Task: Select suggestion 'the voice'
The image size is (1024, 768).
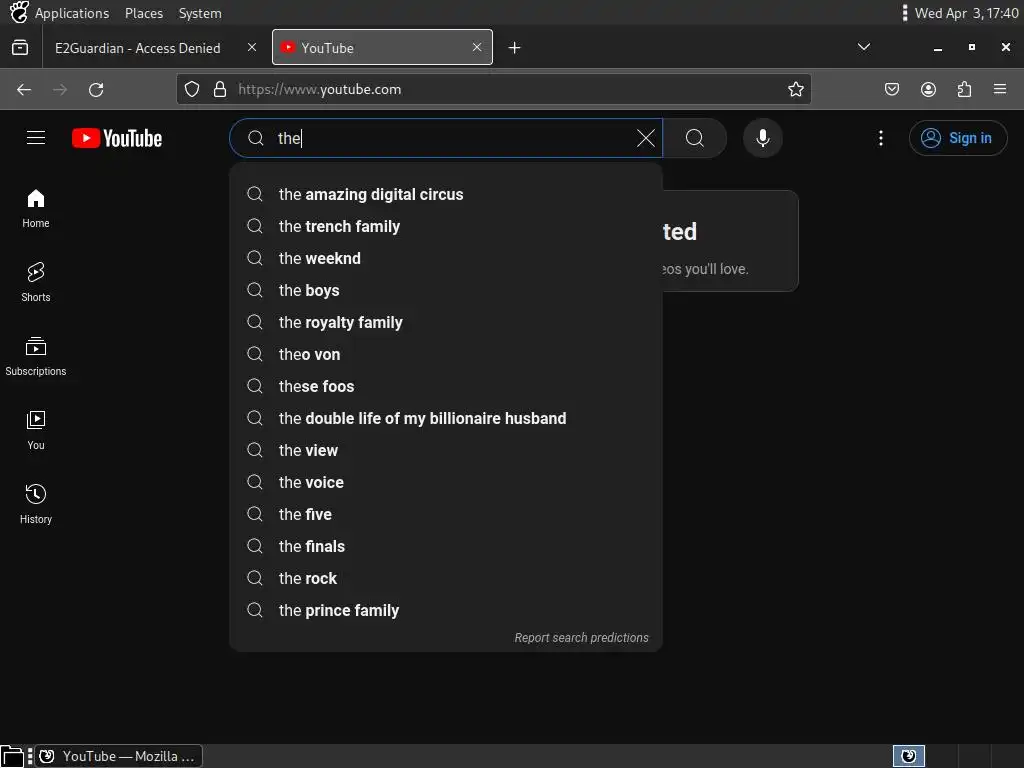Action: (446, 483)
